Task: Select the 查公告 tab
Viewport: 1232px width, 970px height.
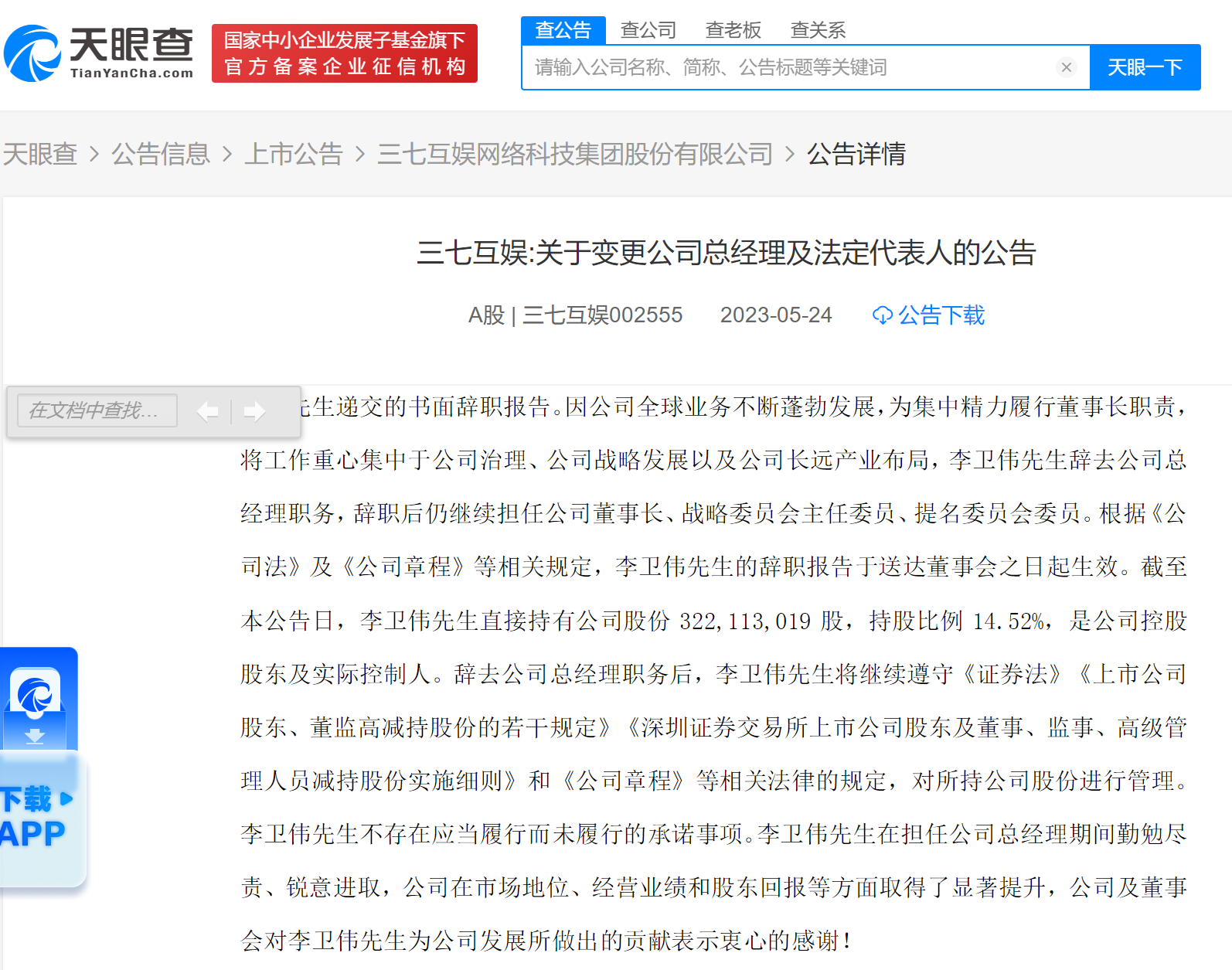Action: (x=563, y=29)
